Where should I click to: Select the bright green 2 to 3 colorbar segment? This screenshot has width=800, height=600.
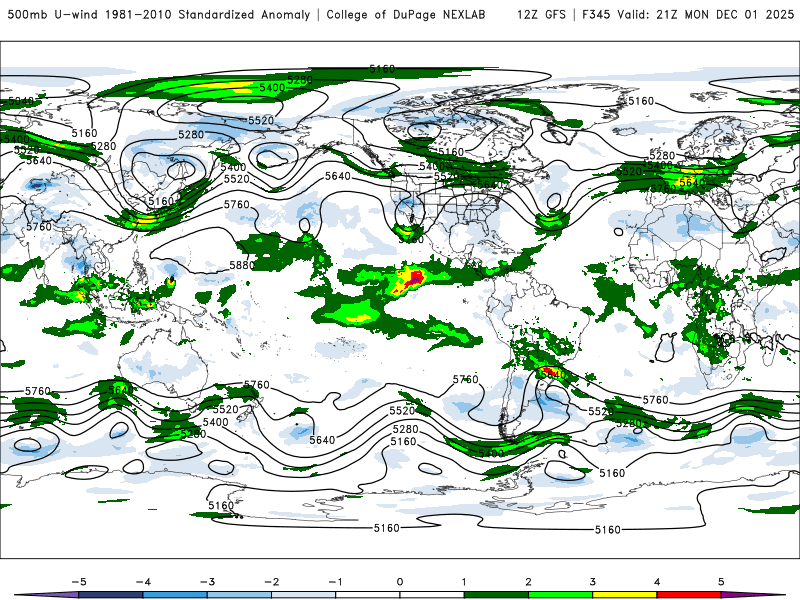point(561,595)
